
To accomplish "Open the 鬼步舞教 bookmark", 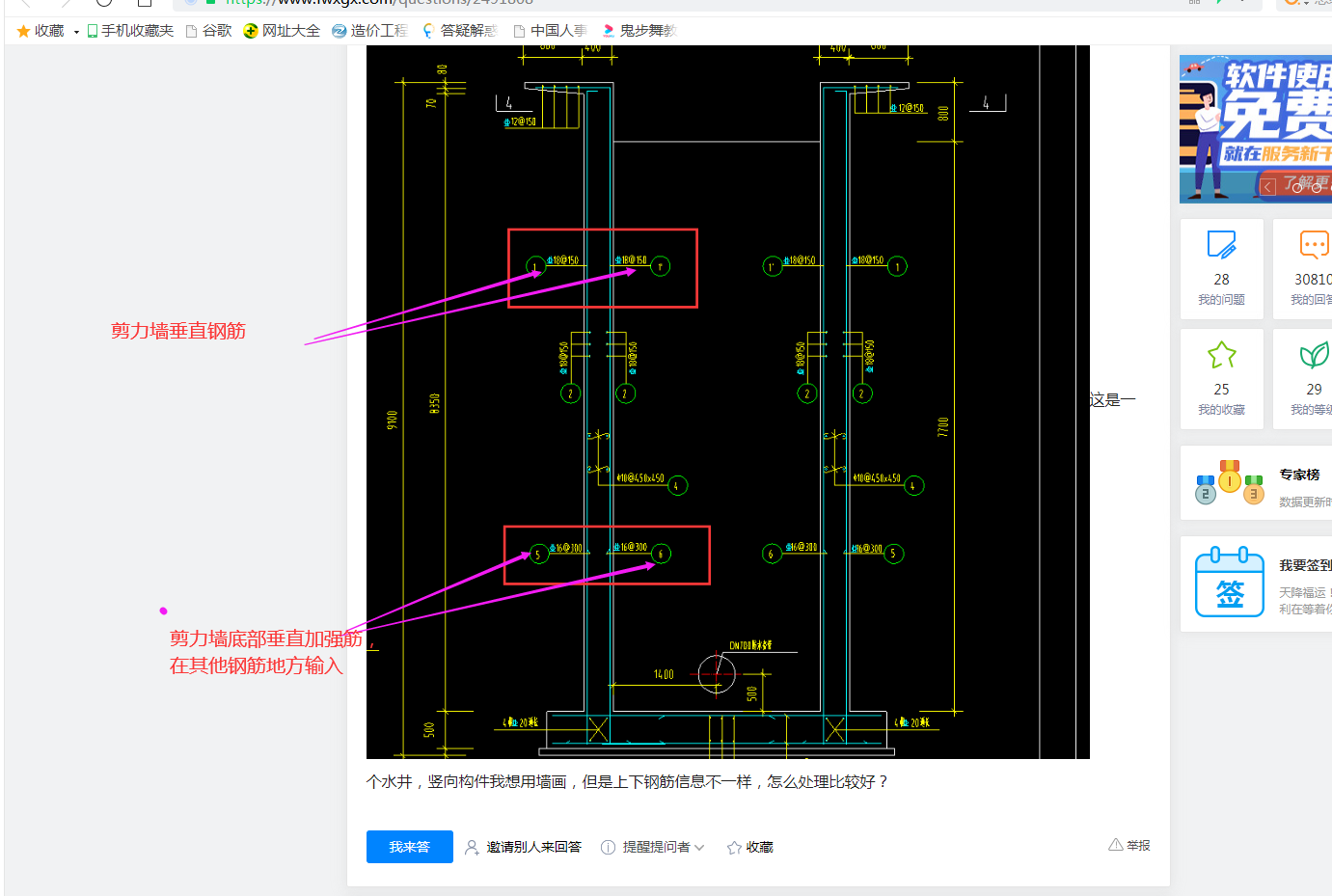I will click(639, 31).
